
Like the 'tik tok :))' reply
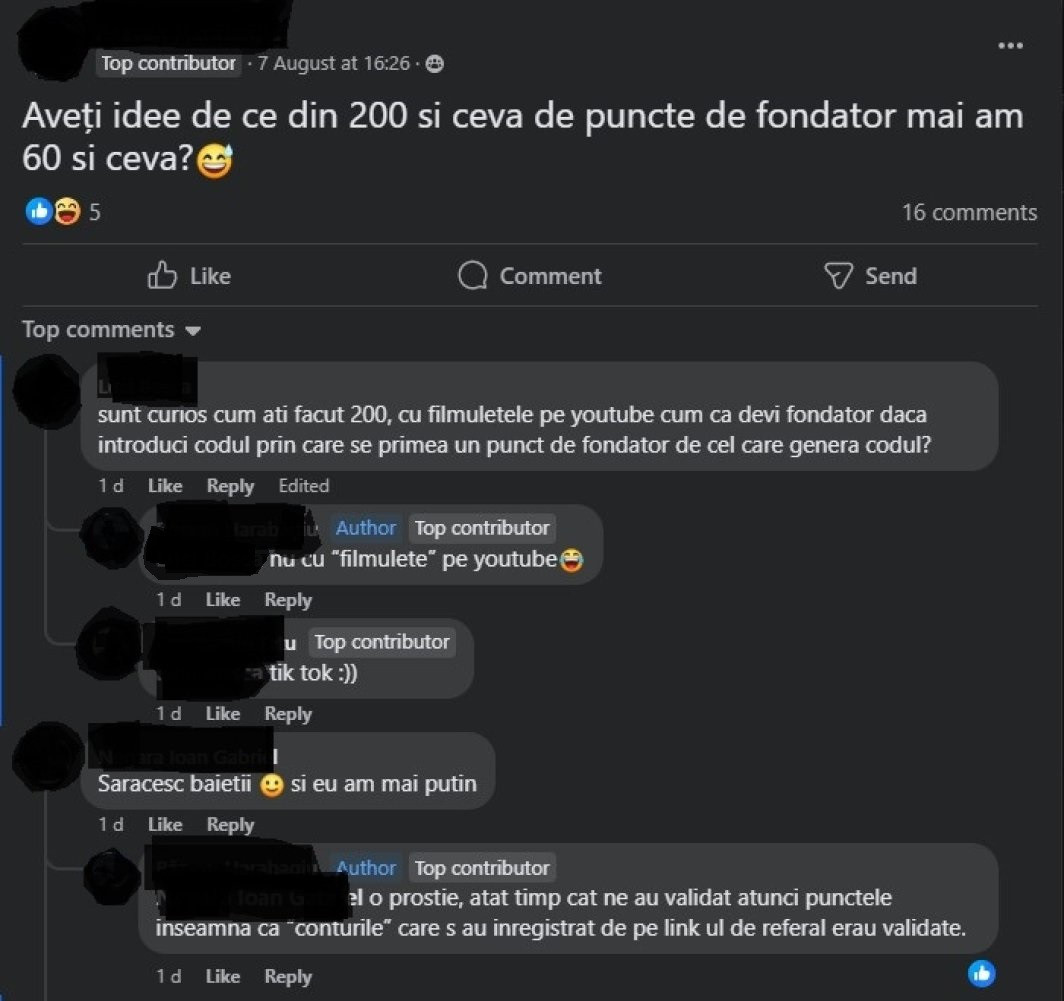click(x=223, y=714)
